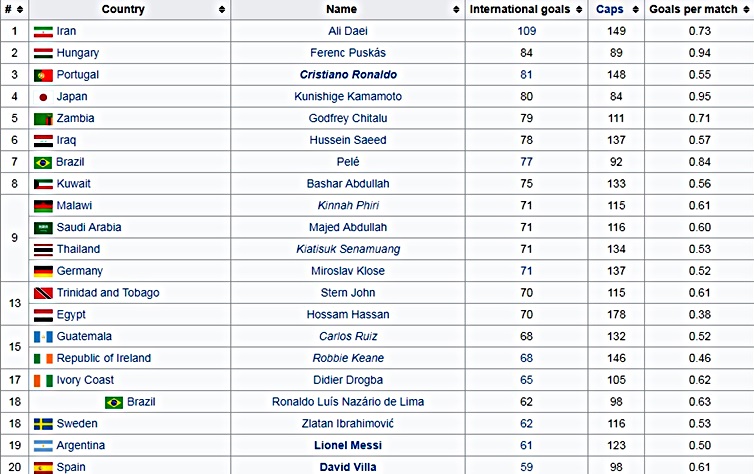Image resolution: width=754 pixels, height=474 pixels.
Task: Sort table by Name column arrows
Action: (x=456, y=10)
